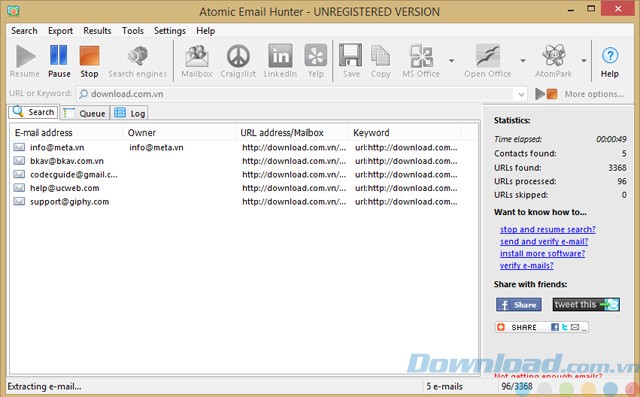This screenshot has height=397, width=640.
Task: Expand the AtomPark dropdown arrow
Action: pyautogui.click(x=584, y=60)
